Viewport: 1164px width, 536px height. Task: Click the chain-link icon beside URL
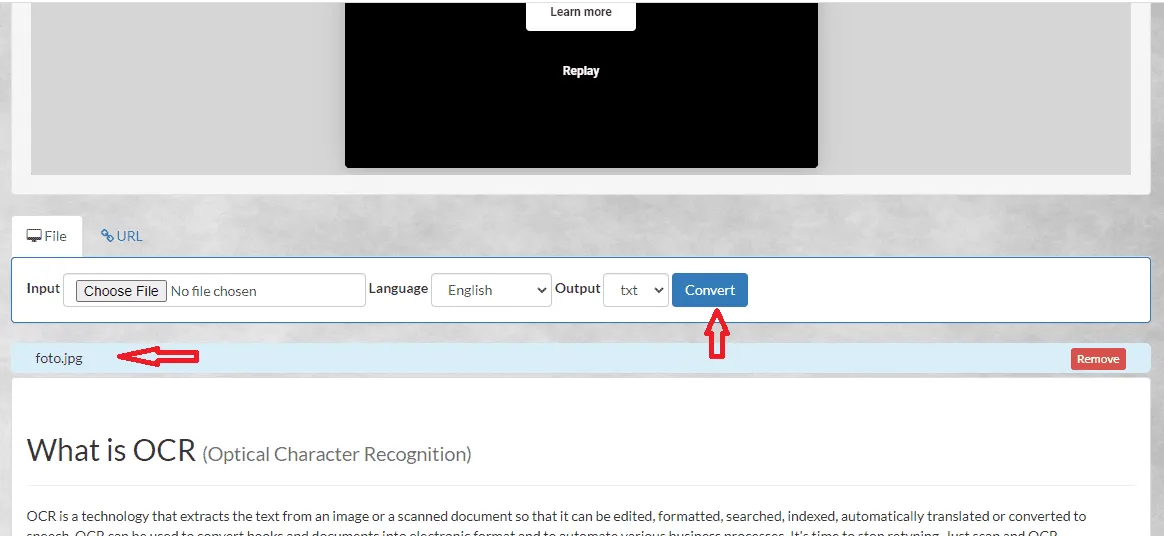click(108, 236)
